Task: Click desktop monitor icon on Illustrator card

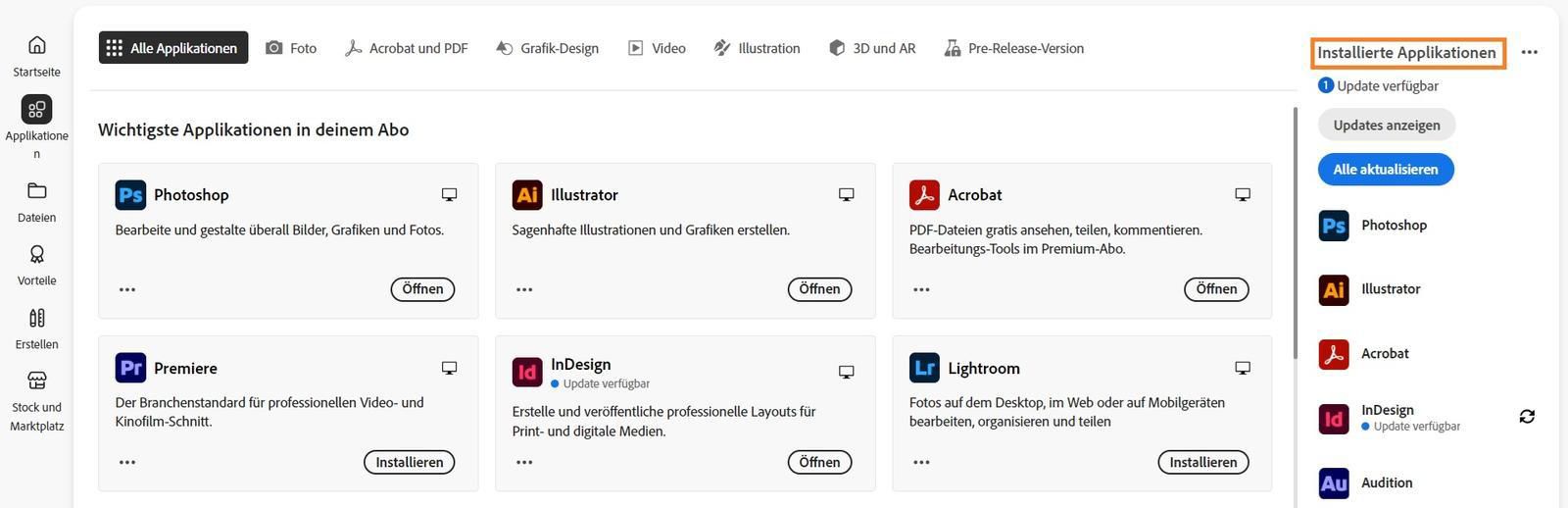Action: (x=847, y=195)
